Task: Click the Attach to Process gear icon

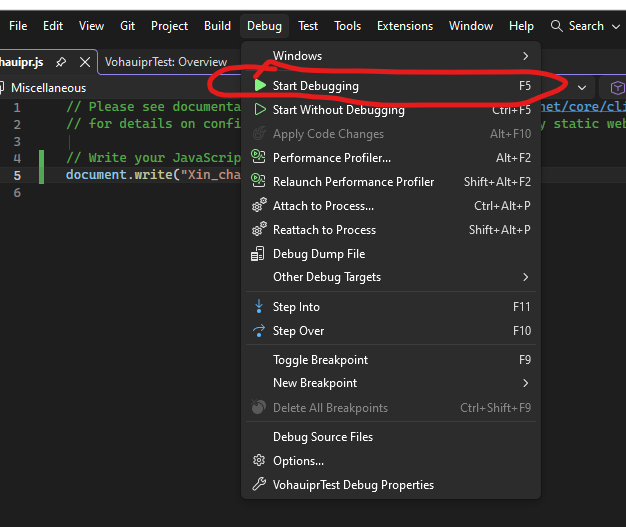Action: pyautogui.click(x=260, y=206)
